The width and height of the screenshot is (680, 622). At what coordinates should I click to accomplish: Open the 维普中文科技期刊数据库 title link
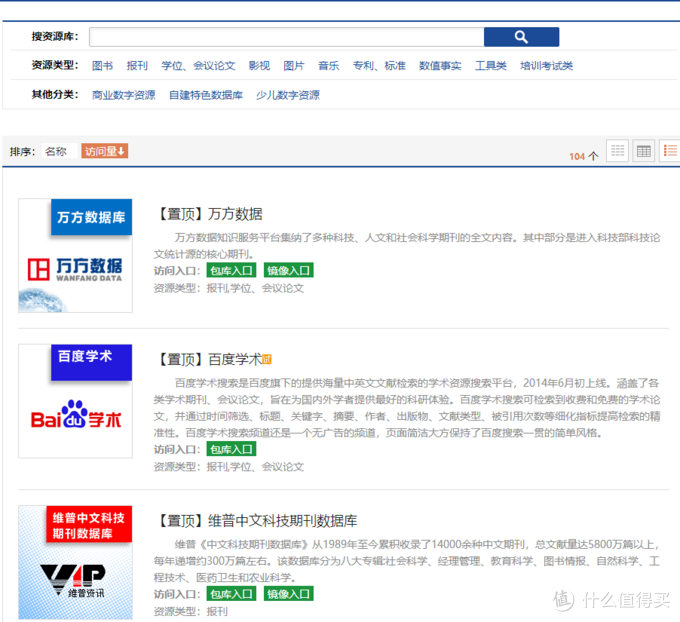point(282,521)
